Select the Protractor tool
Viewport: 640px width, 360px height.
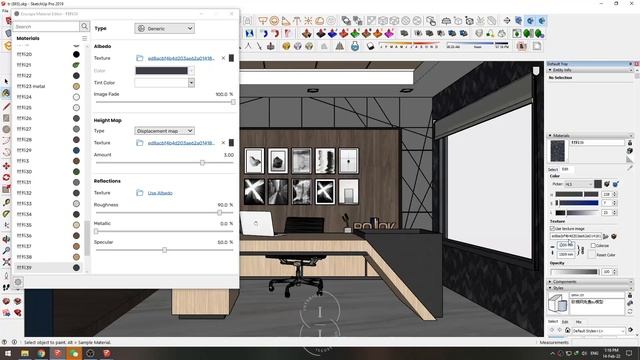[6, 213]
